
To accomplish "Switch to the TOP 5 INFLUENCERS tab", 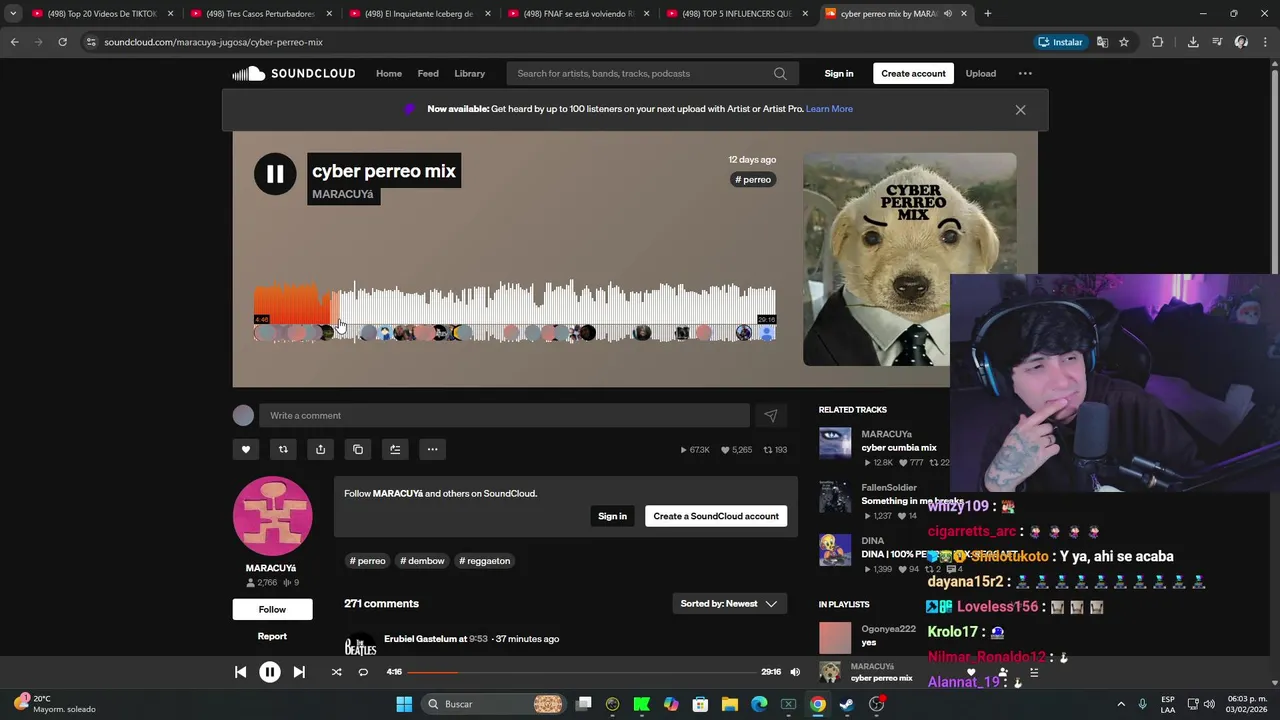I will 736,14.
